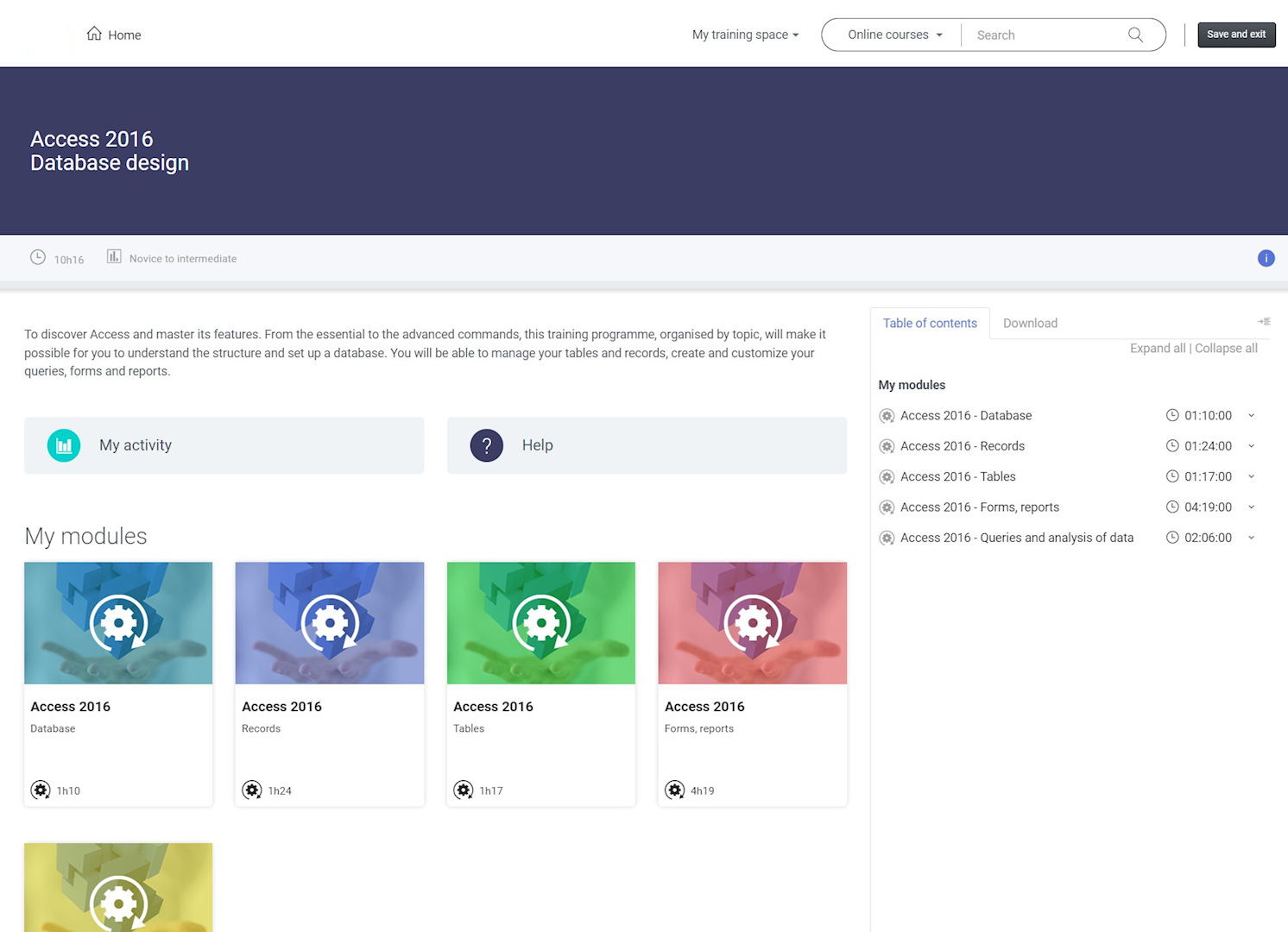Open the Online courses dropdown
The image size is (1288, 932).
coord(894,35)
